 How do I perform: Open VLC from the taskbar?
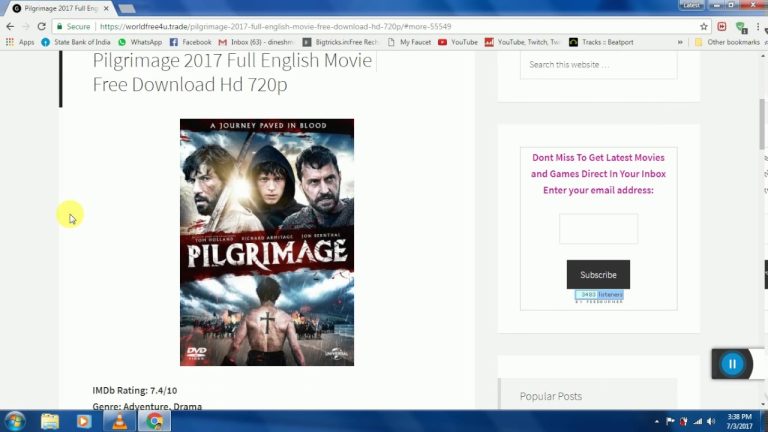tap(119, 421)
